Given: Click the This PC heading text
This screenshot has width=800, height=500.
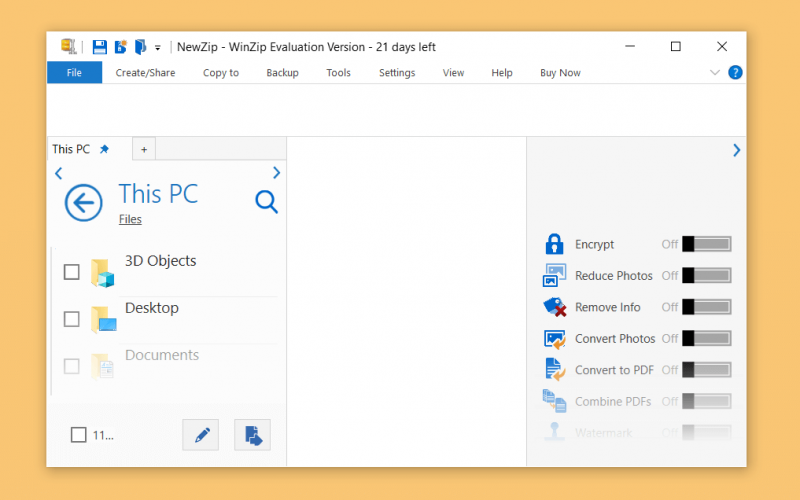Looking at the screenshot, I should pyautogui.click(x=158, y=194).
